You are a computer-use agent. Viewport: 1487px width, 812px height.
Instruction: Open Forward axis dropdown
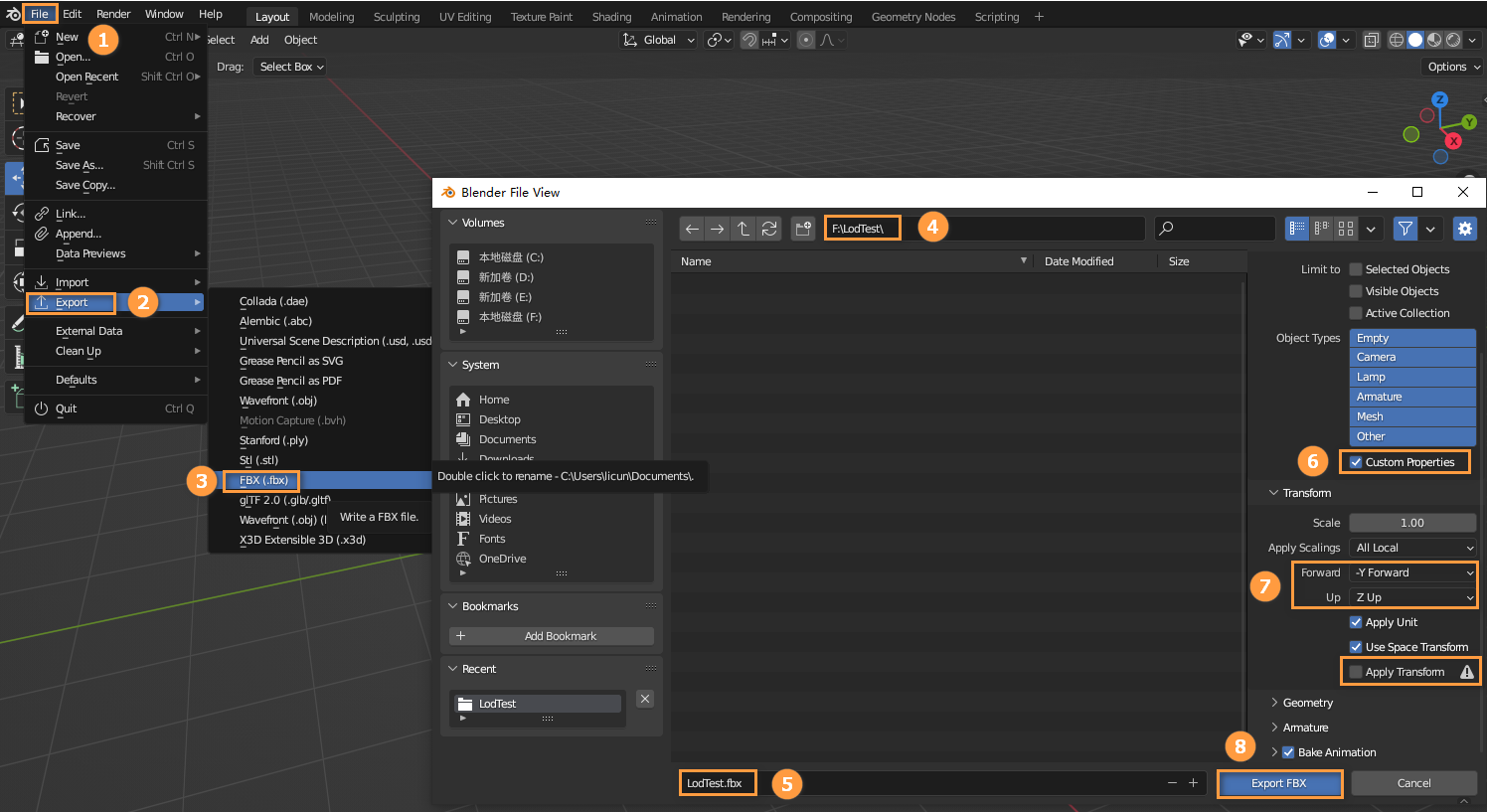click(1412, 572)
